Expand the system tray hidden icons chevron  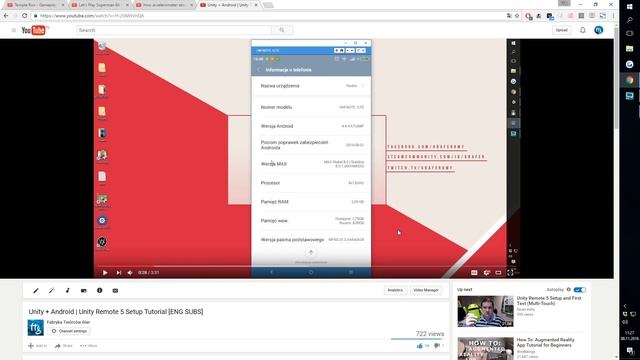[x=625, y=306]
